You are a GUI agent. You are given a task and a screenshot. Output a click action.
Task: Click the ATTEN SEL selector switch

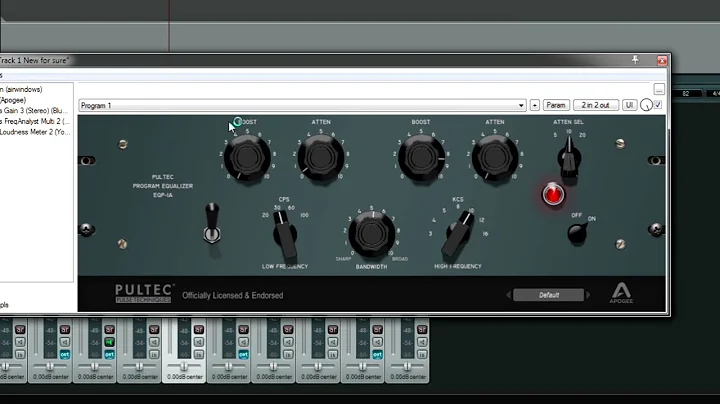[569, 158]
